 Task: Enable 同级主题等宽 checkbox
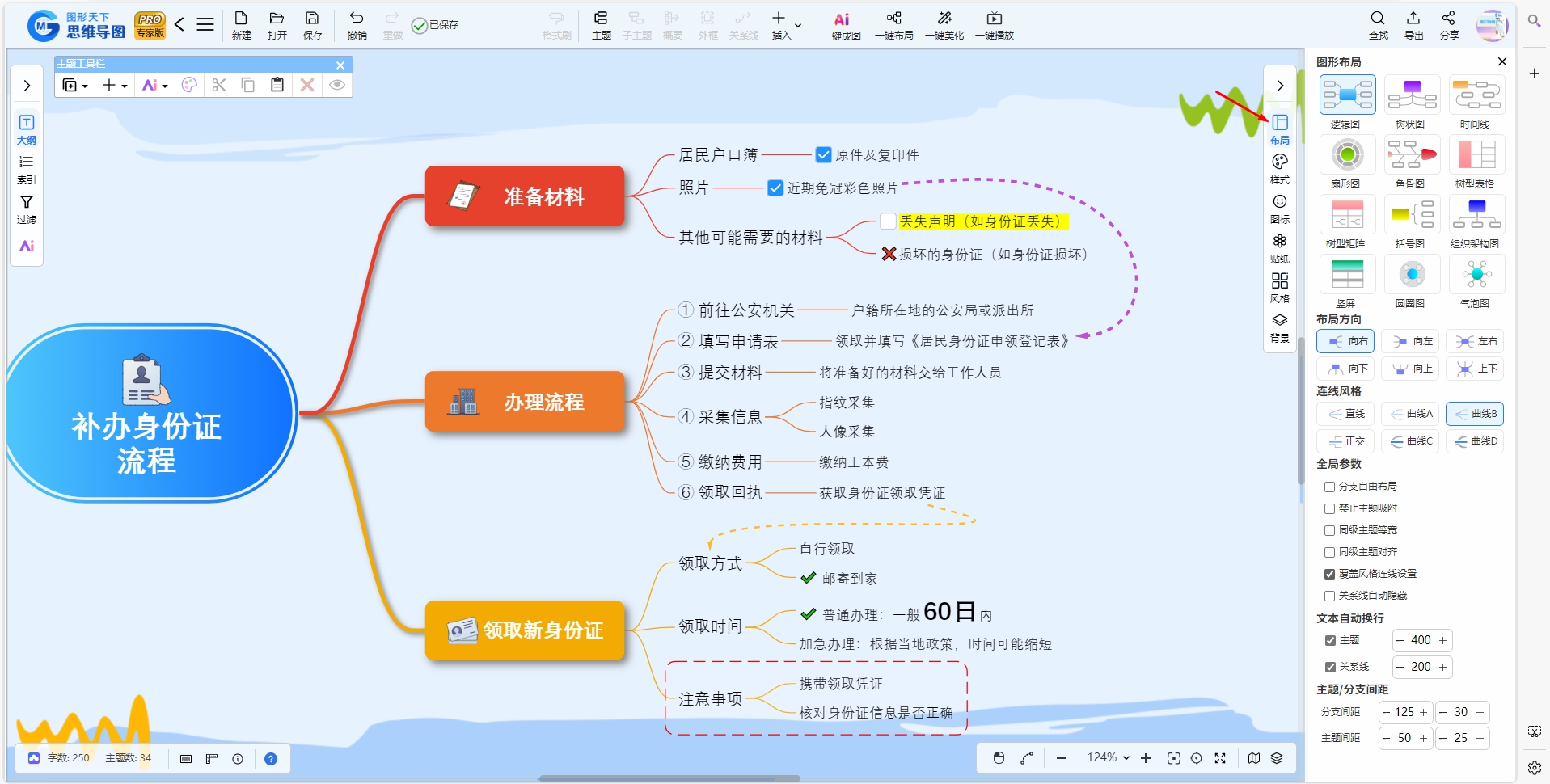[1329, 530]
